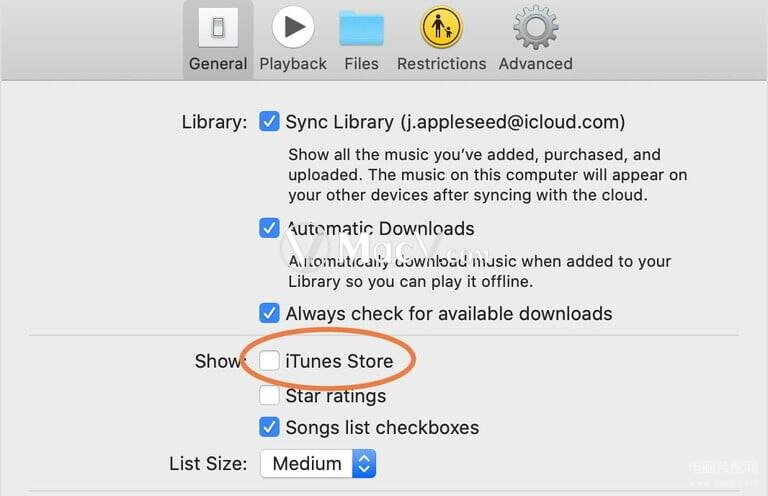
Task: Disable the Automatic Downloads checkbox
Action: click(269, 228)
